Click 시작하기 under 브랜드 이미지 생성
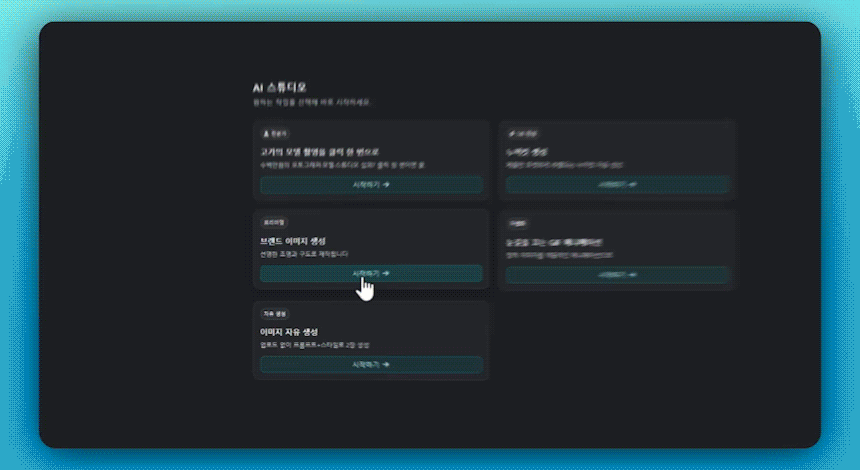The height and width of the screenshot is (470, 860). (x=370, y=273)
